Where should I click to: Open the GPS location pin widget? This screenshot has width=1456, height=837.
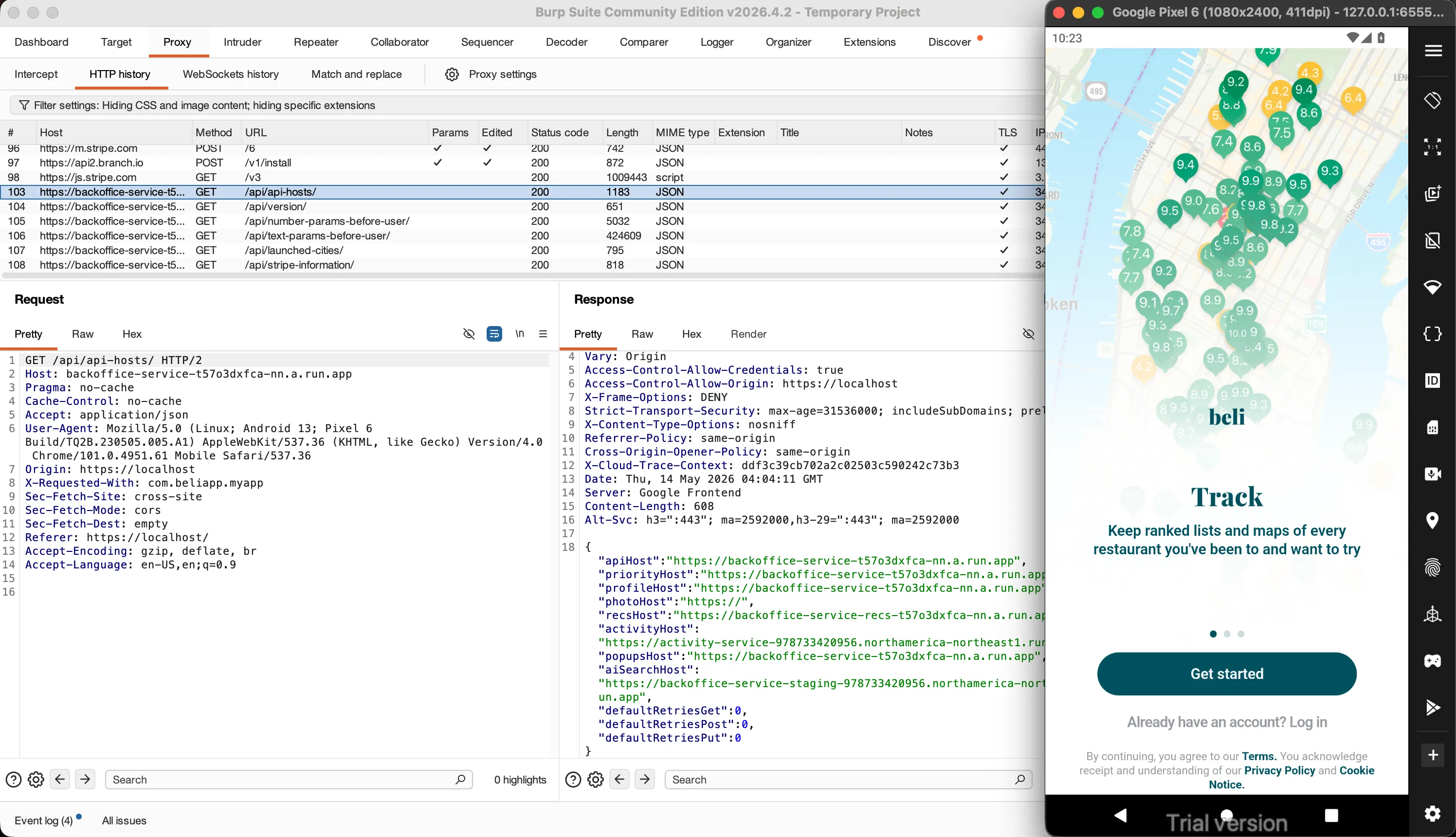(1433, 521)
